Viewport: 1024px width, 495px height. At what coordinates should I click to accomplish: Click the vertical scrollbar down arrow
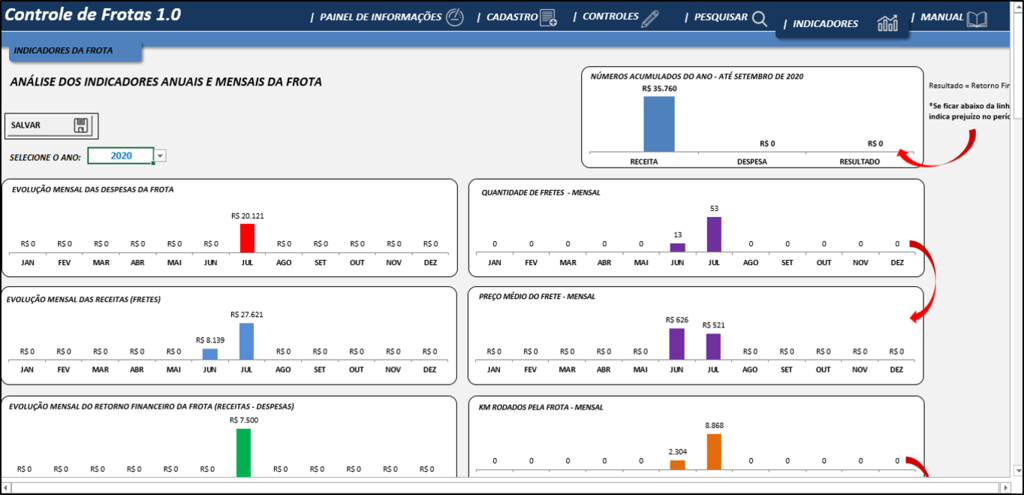[1017, 470]
